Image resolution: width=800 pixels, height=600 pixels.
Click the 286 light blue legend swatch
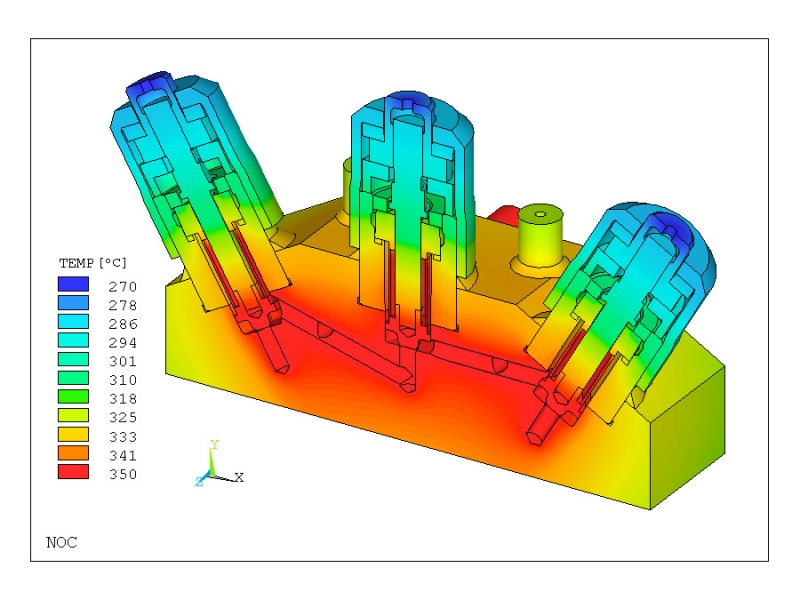pyautogui.click(x=73, y=321)
